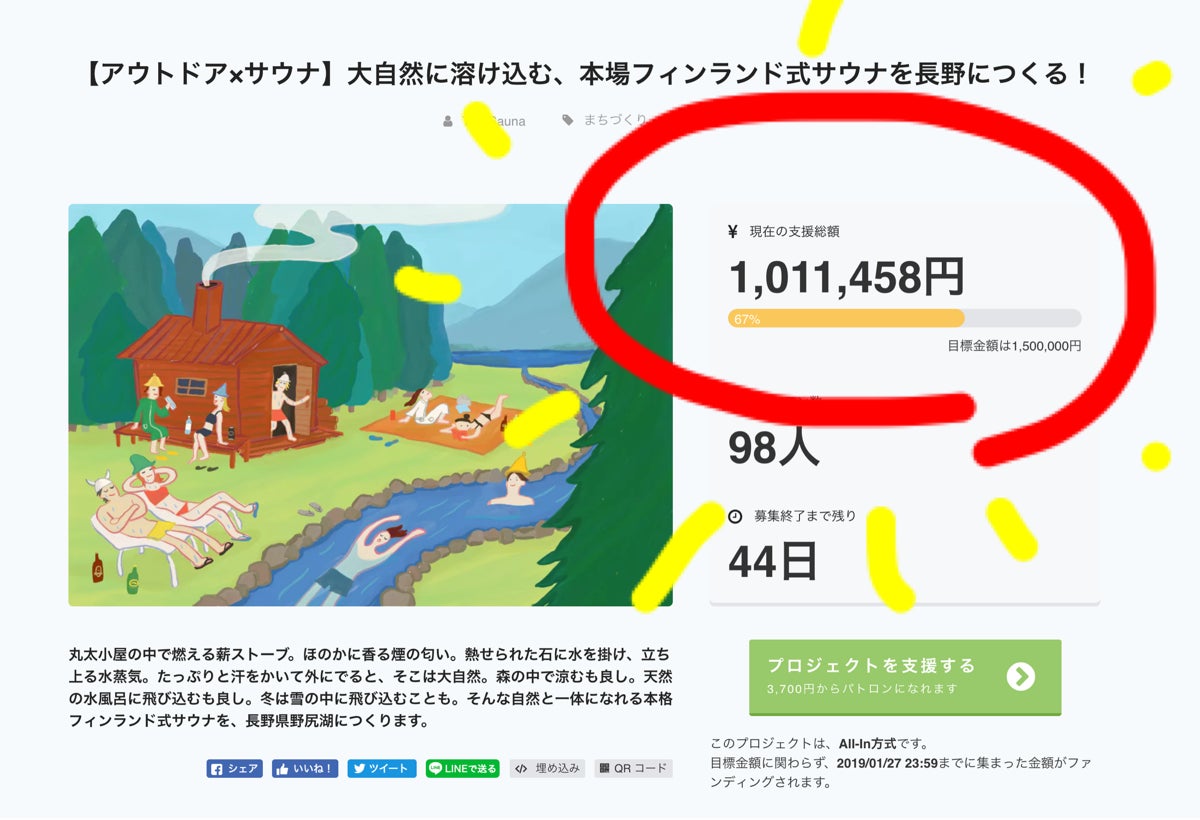Click the yen icon beside 現在の支援総額
This screenshot has width=1200, height=820.
point(734,232)
